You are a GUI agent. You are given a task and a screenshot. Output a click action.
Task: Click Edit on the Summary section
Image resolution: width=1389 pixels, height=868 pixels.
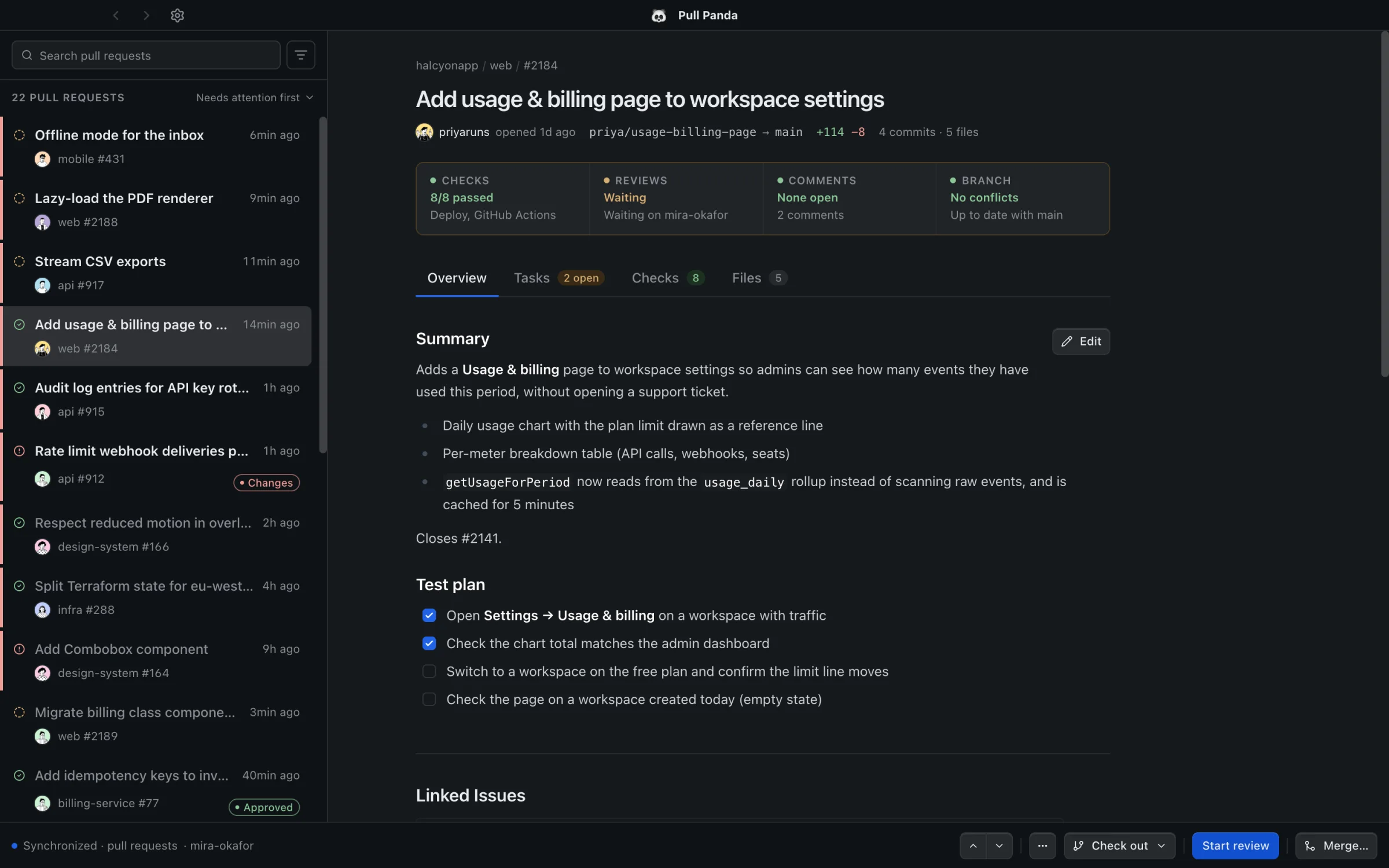click(1081, 341)
